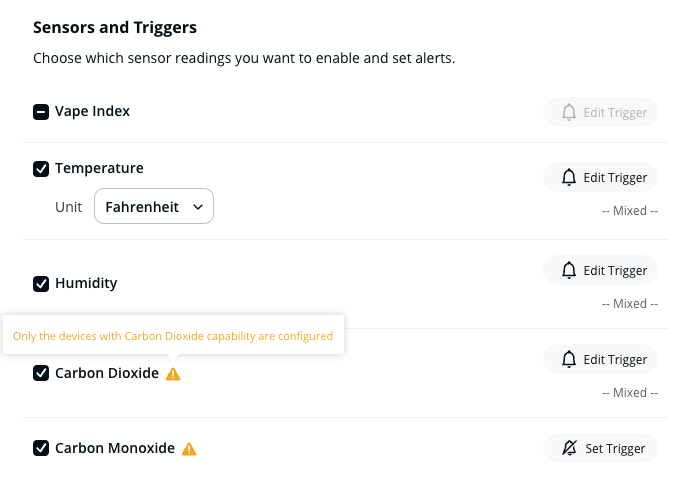Viewport: 688px width, 478px height.
Task: Uncheck the Carbon Dioxide checkbox
Action: click(x=41, y=373)
